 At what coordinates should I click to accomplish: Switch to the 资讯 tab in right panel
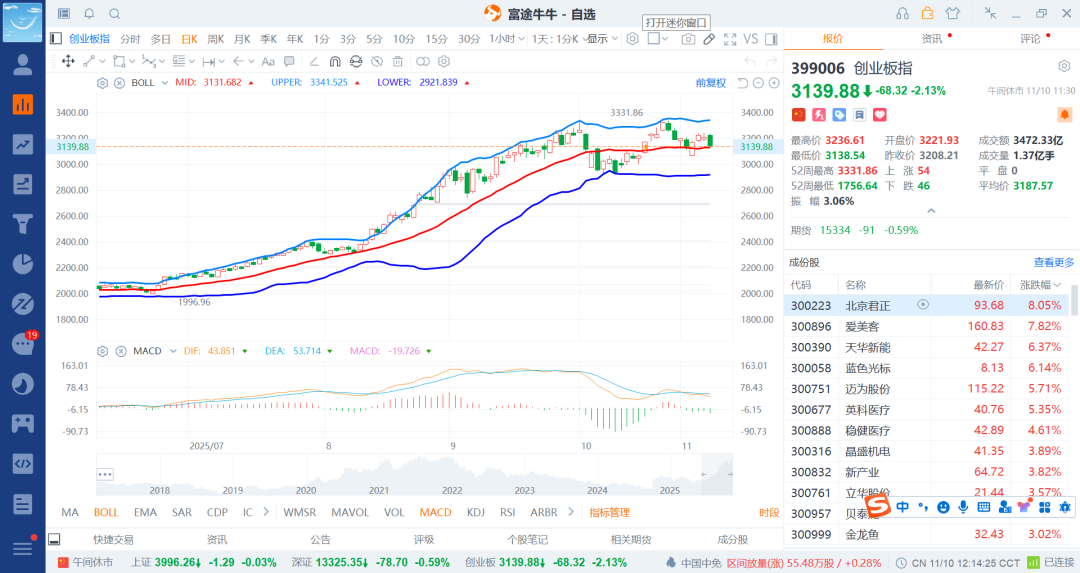(932, 39)
